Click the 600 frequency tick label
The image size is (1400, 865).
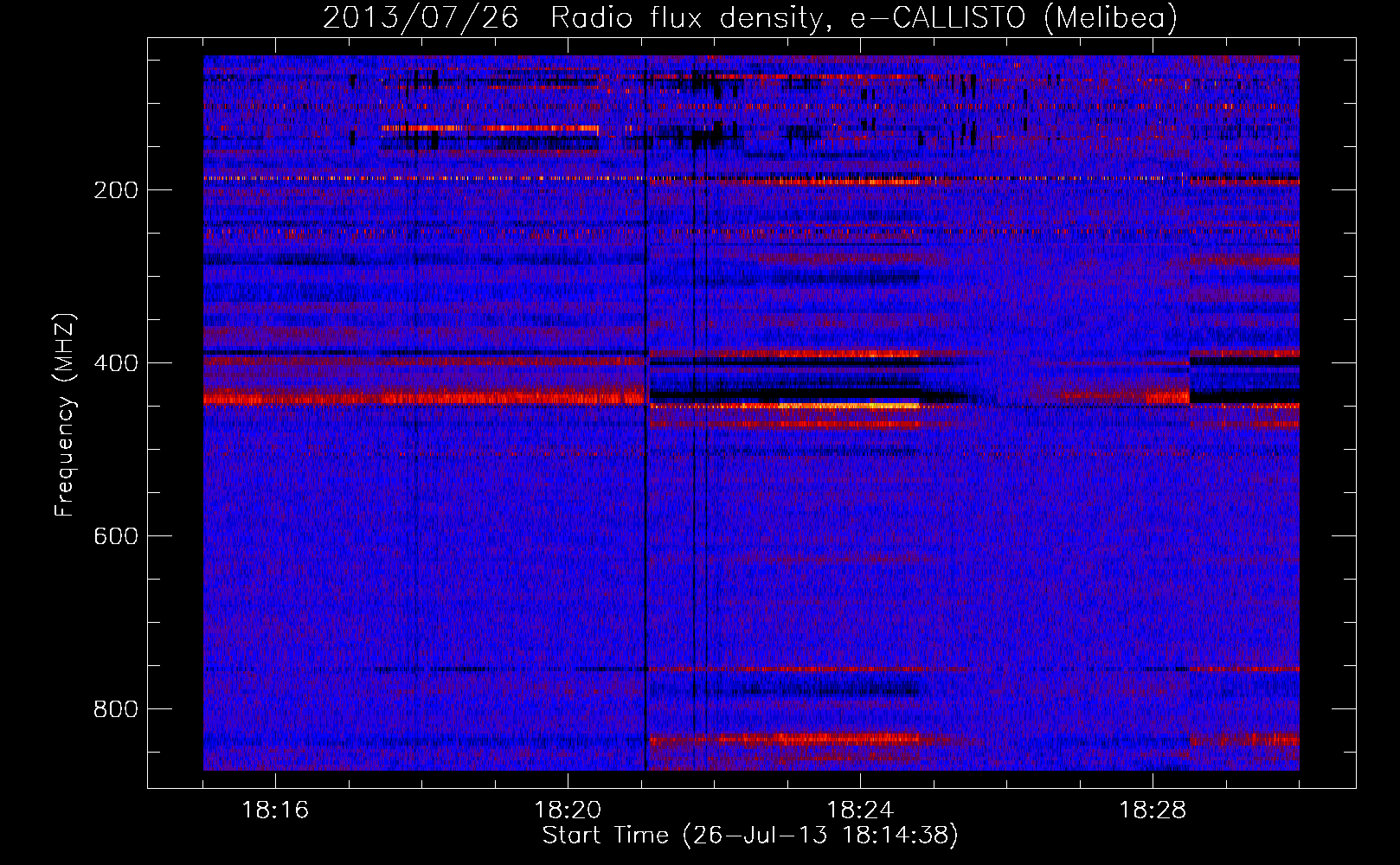116,536
